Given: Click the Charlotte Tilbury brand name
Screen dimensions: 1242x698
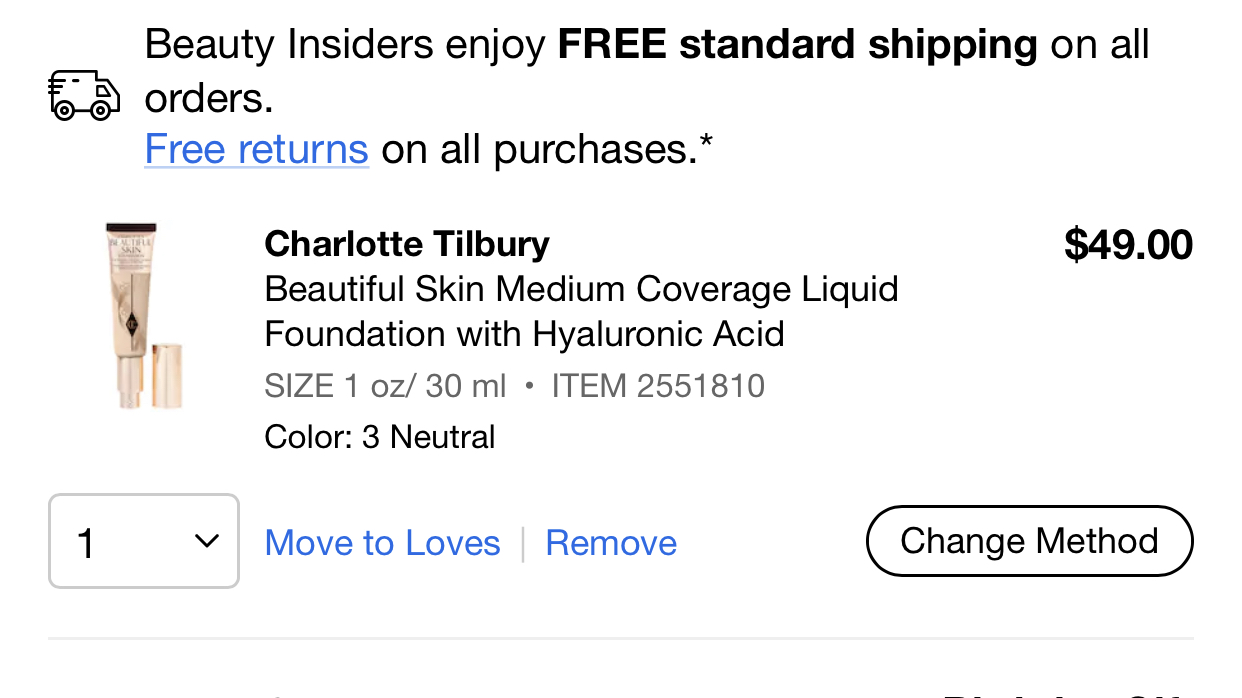Looking at the screenshot, I should click(x=407, y=243).
